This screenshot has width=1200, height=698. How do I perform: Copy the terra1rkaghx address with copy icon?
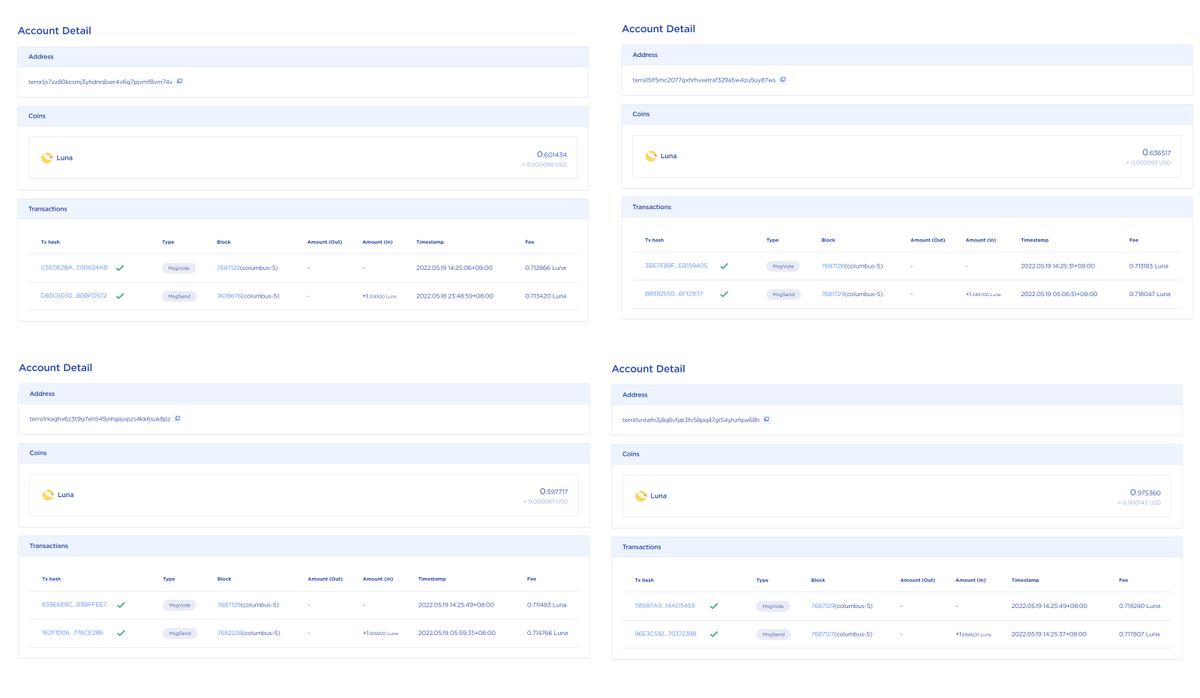(178, 419)
